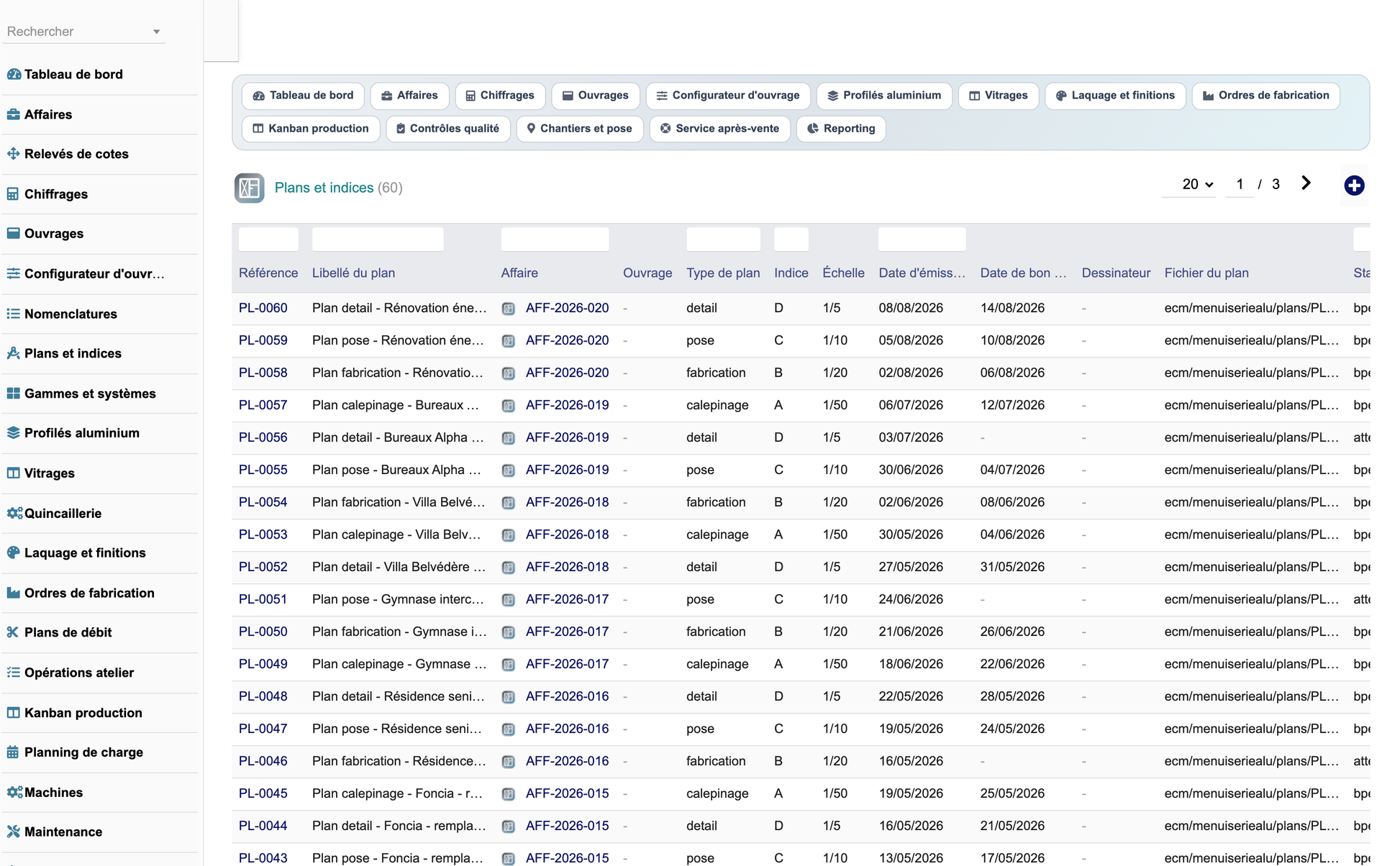
Task: Click the Profilés aluminium layers icon in sidebar
Action: pyautogui.click(x=14, y=433)
